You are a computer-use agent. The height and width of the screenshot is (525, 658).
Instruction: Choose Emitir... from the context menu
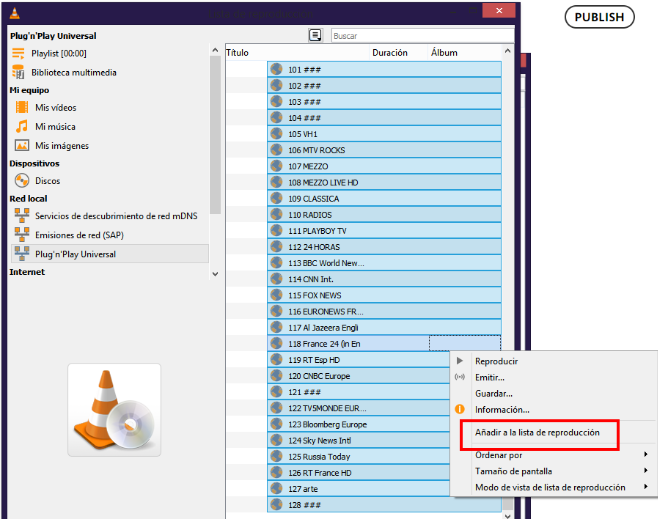coord(490,378)
